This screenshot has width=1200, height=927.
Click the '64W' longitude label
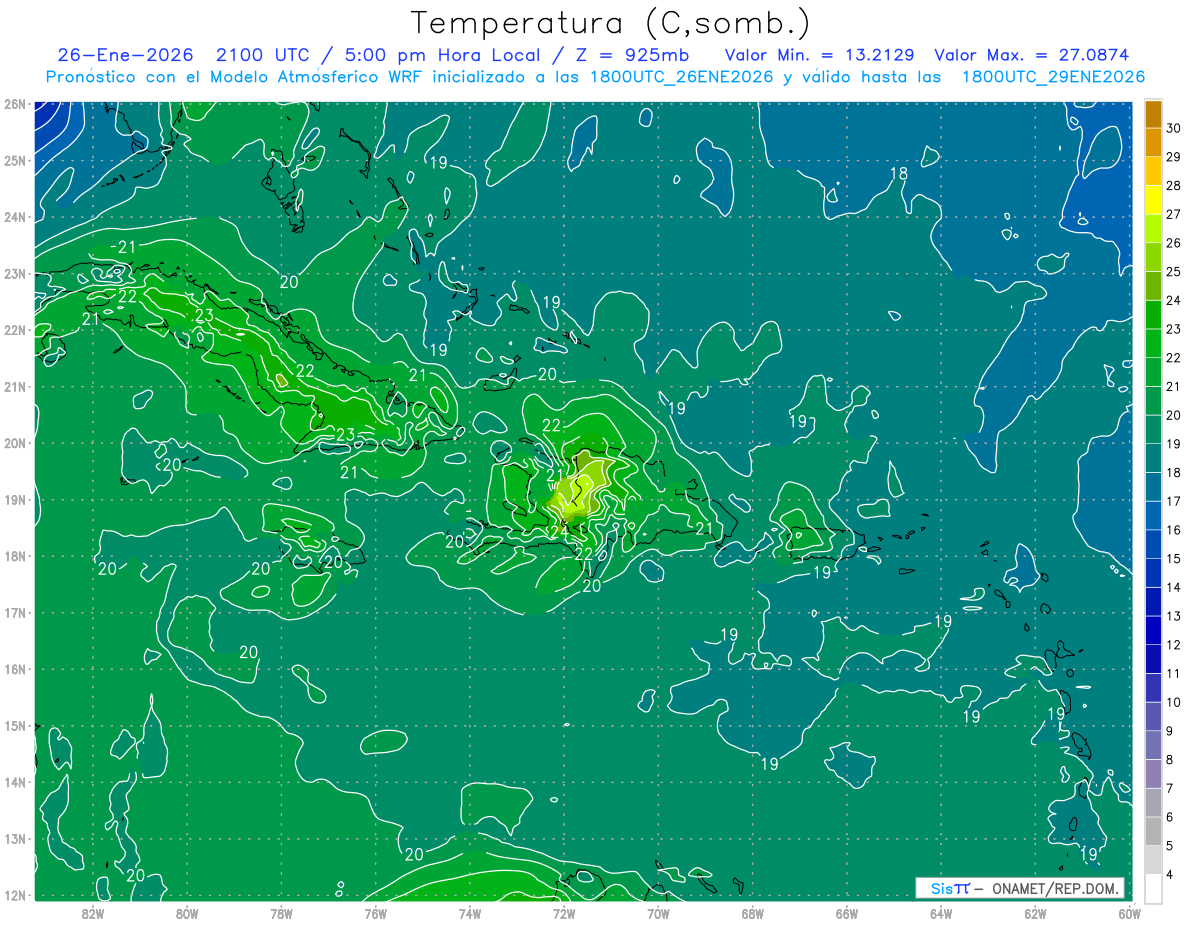coord(941,912)
